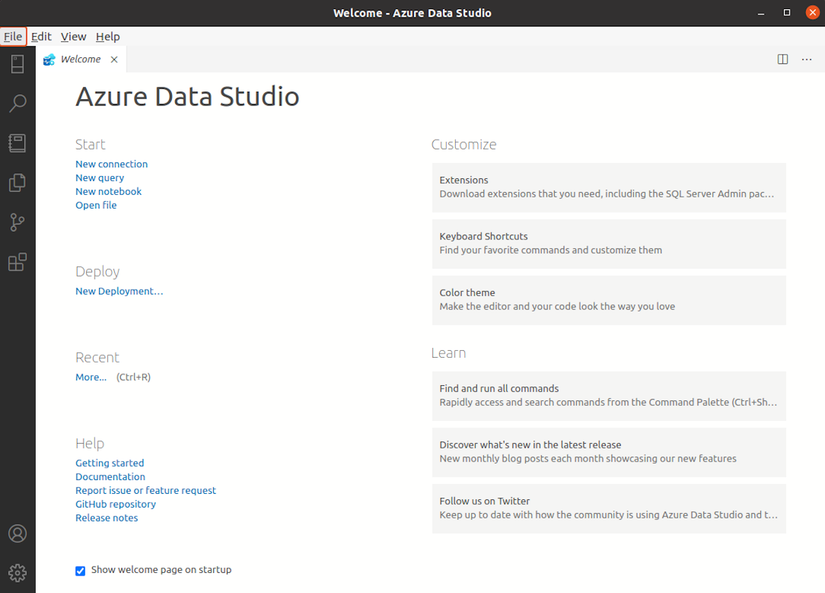This screenshot has height=593, width=825.
Task: Split the editor to the right
Action: pos(783,59)
